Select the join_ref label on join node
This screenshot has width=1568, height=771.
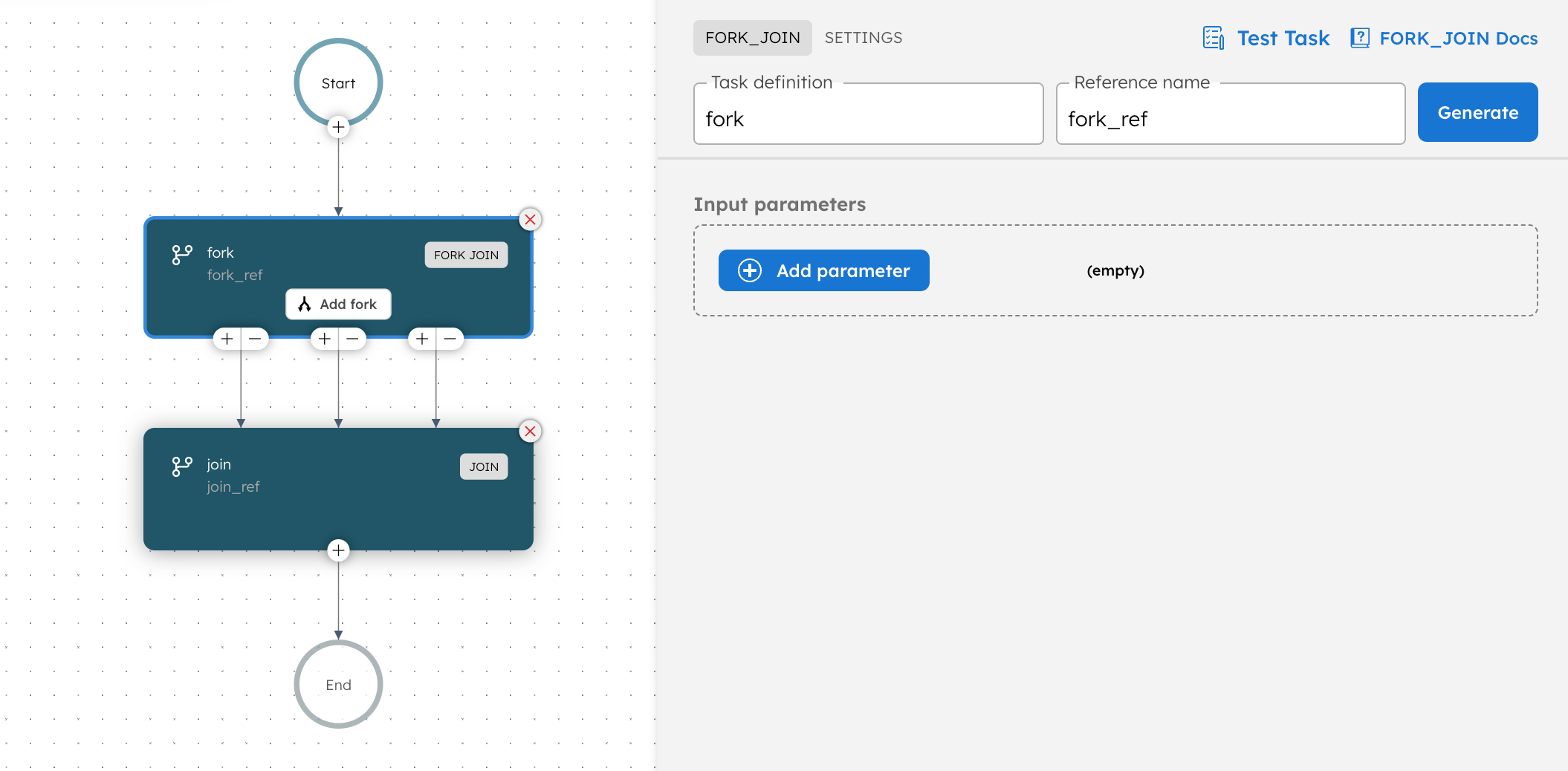233,487
